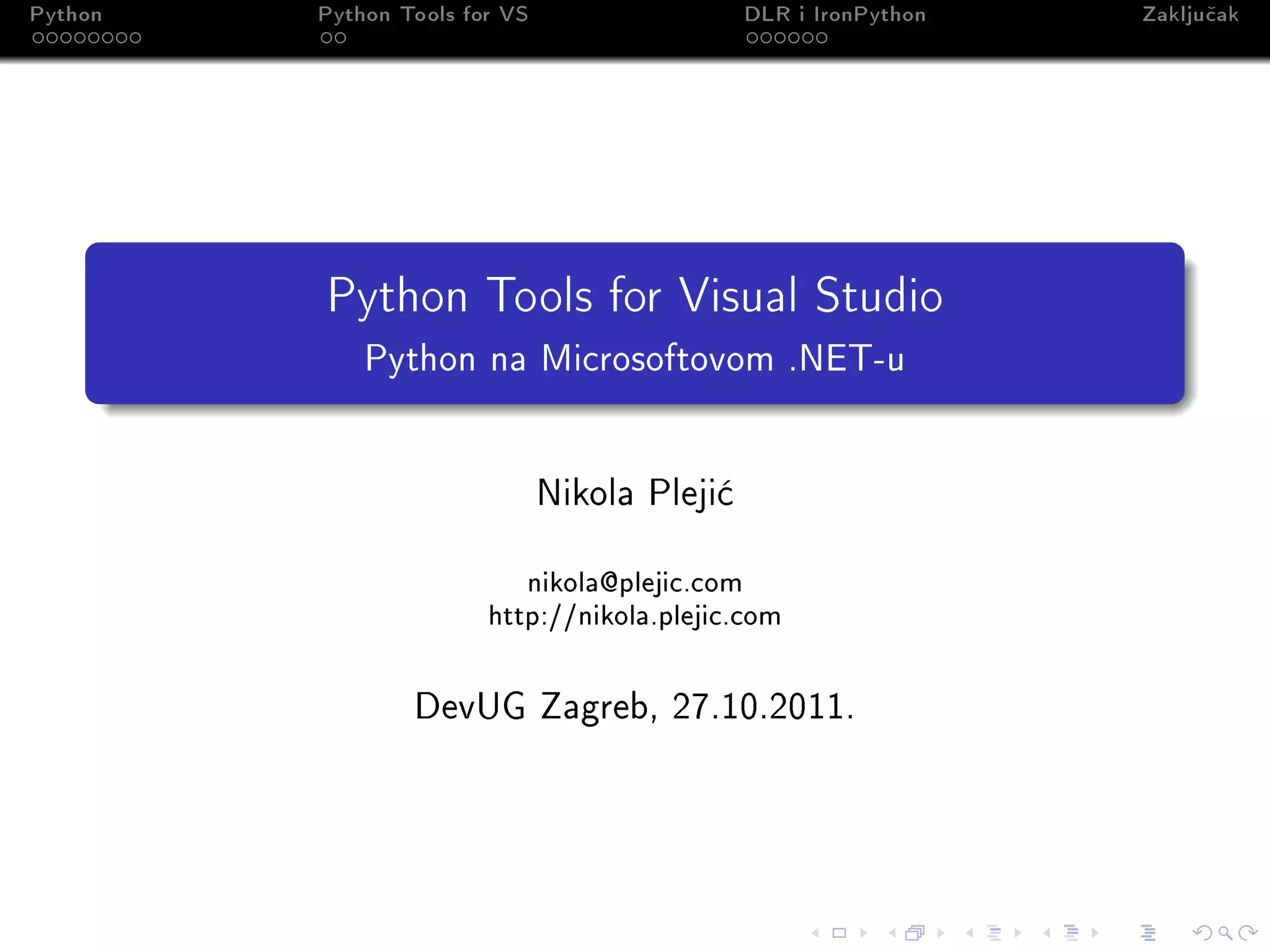This screenshot has height=952, width=1270.
Task: Click the DevUG Zagreb, 27.10.2011. line
Action: click(x=634, y=706)
